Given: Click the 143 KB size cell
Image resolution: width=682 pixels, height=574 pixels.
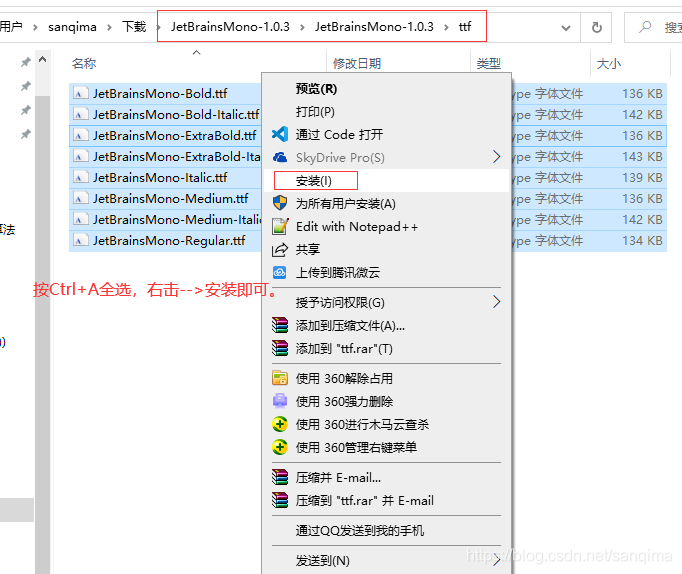Looking at the screenshot, I should coord(642,157).
